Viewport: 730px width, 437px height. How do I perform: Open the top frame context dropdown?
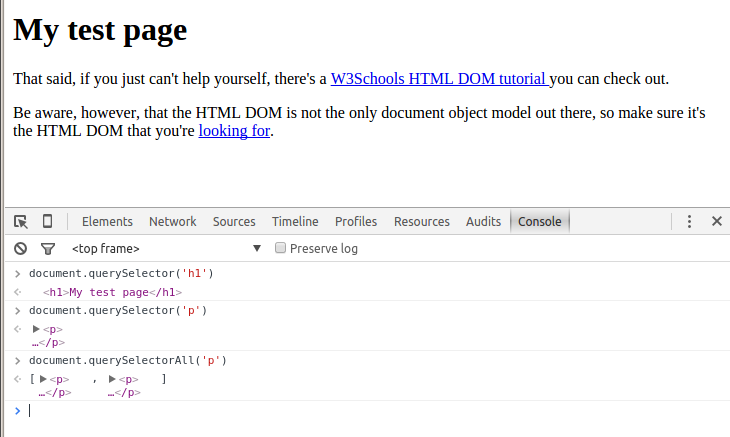coord(165,248)
